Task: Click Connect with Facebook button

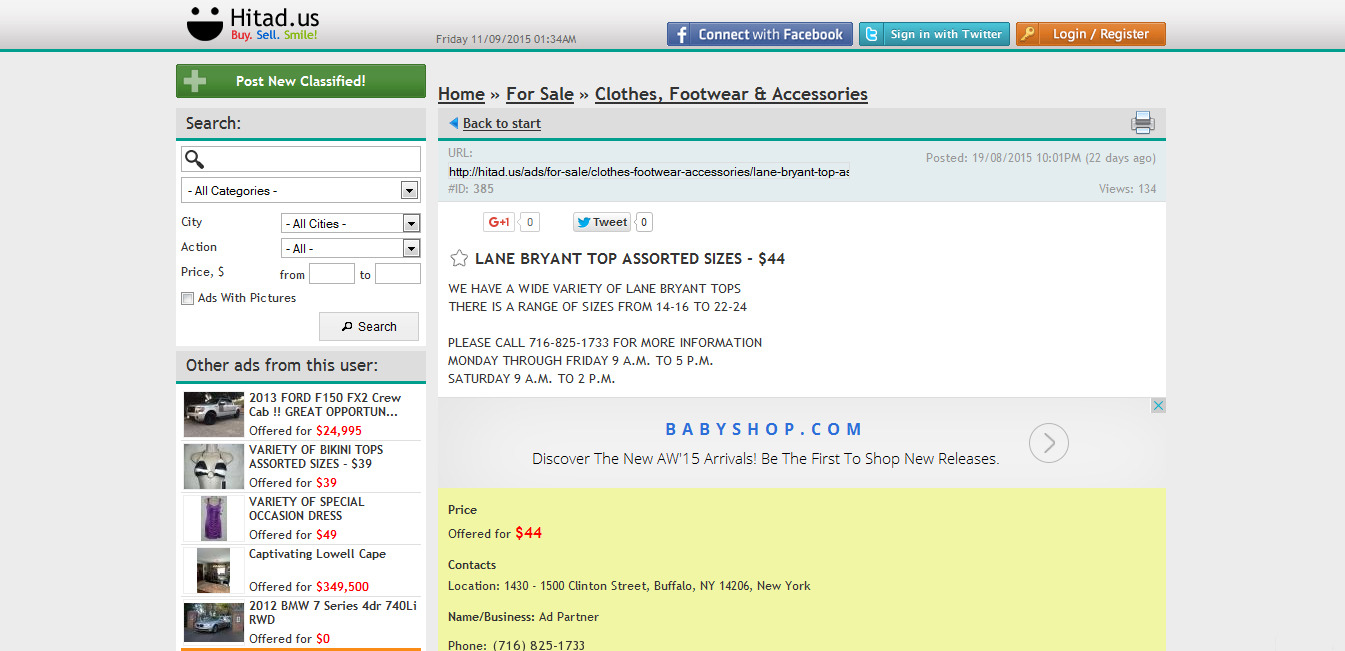Action: pyautogui.click(x=760, y=34)
